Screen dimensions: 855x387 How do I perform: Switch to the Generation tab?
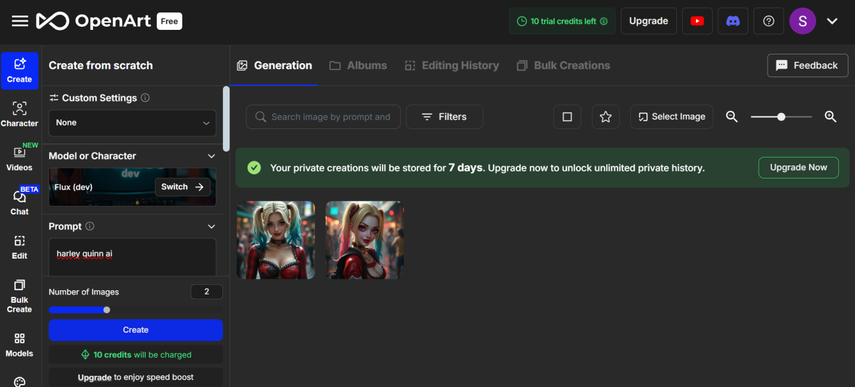click(x=274, y=65)
